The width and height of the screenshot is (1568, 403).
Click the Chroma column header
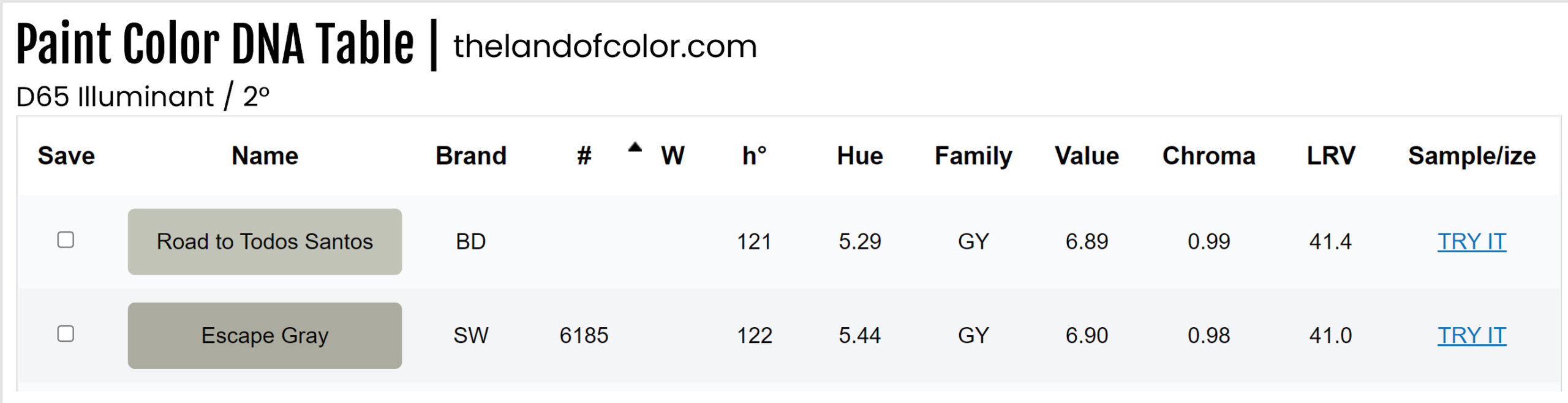[x=1208, y=156]
